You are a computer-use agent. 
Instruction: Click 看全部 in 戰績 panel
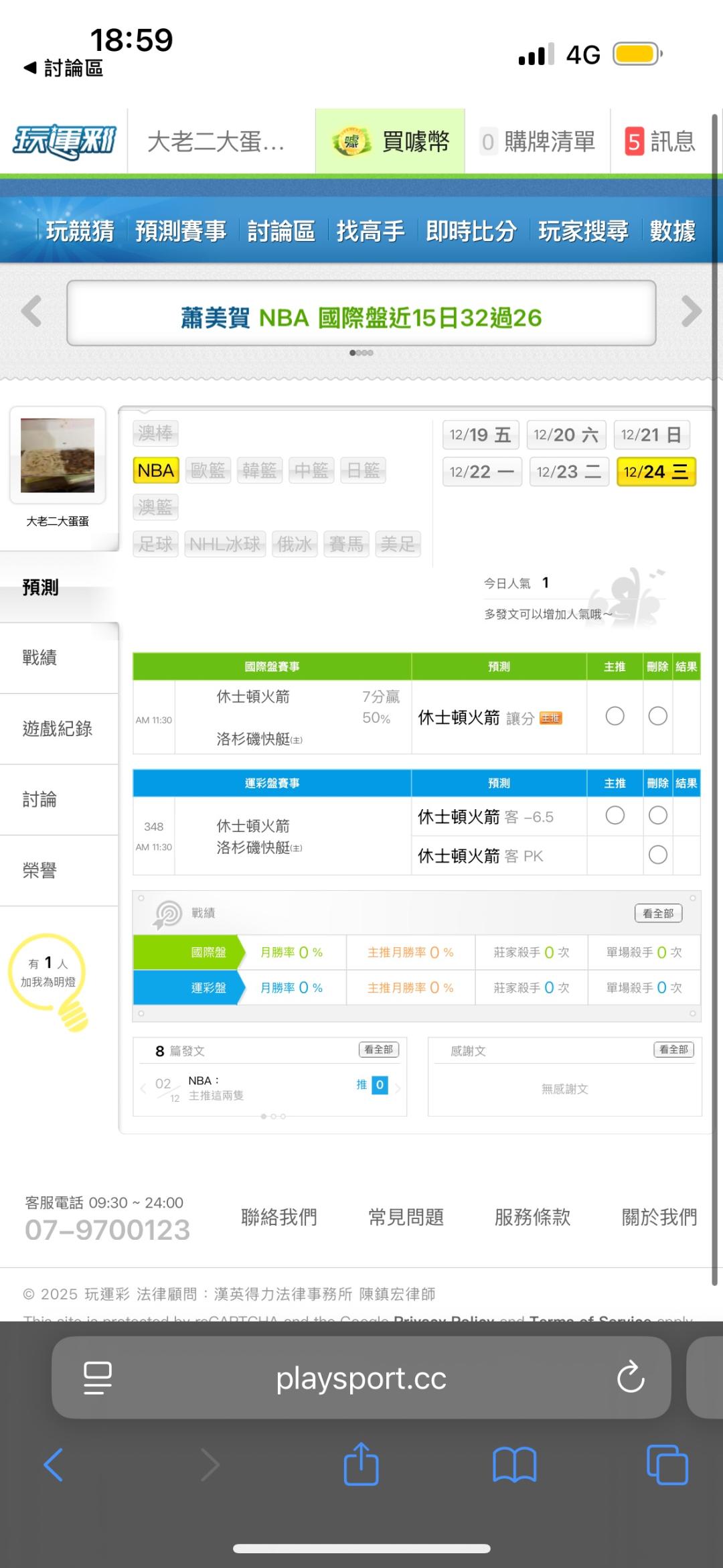(658, 913)
